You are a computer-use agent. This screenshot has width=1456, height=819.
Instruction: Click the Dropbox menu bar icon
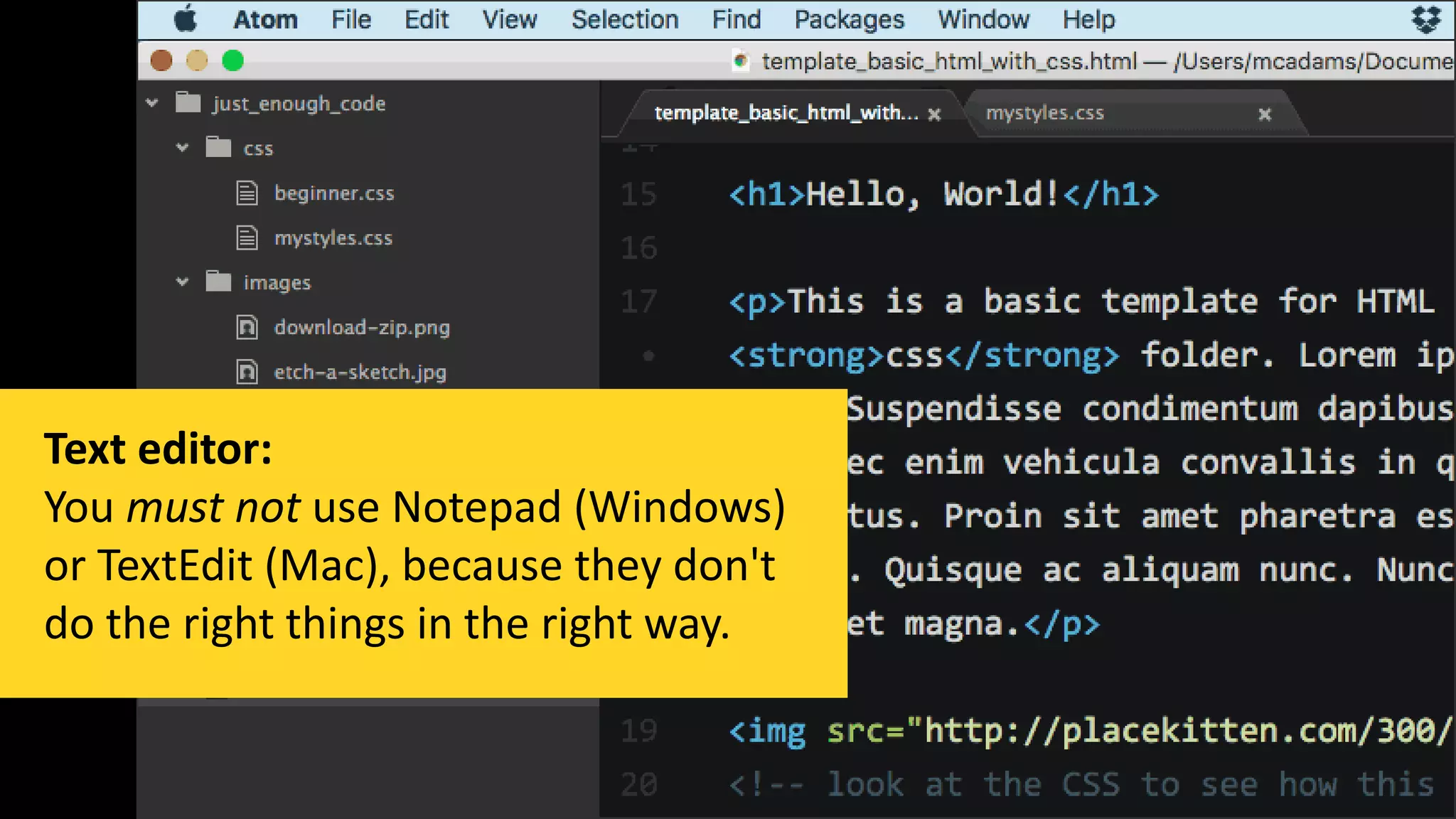(x=1426, y=19)
